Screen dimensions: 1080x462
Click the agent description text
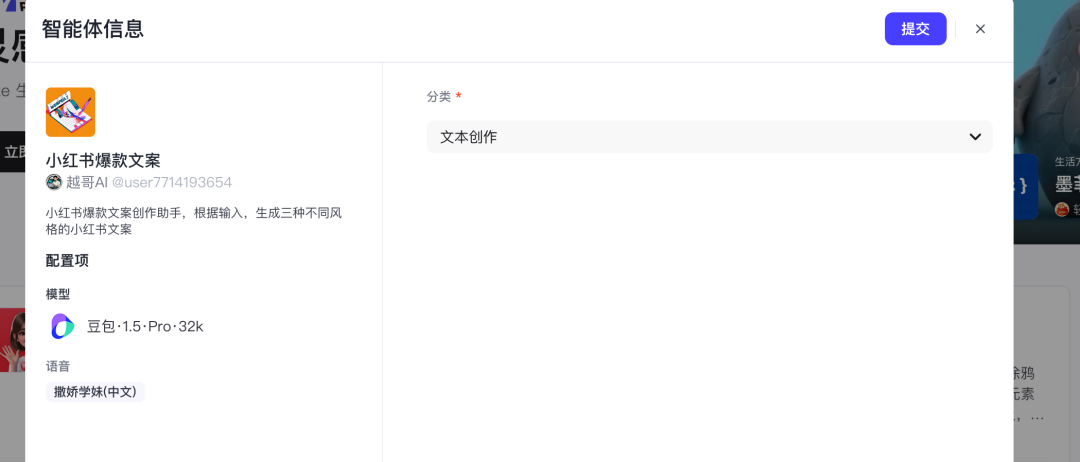tap(194, 220)
